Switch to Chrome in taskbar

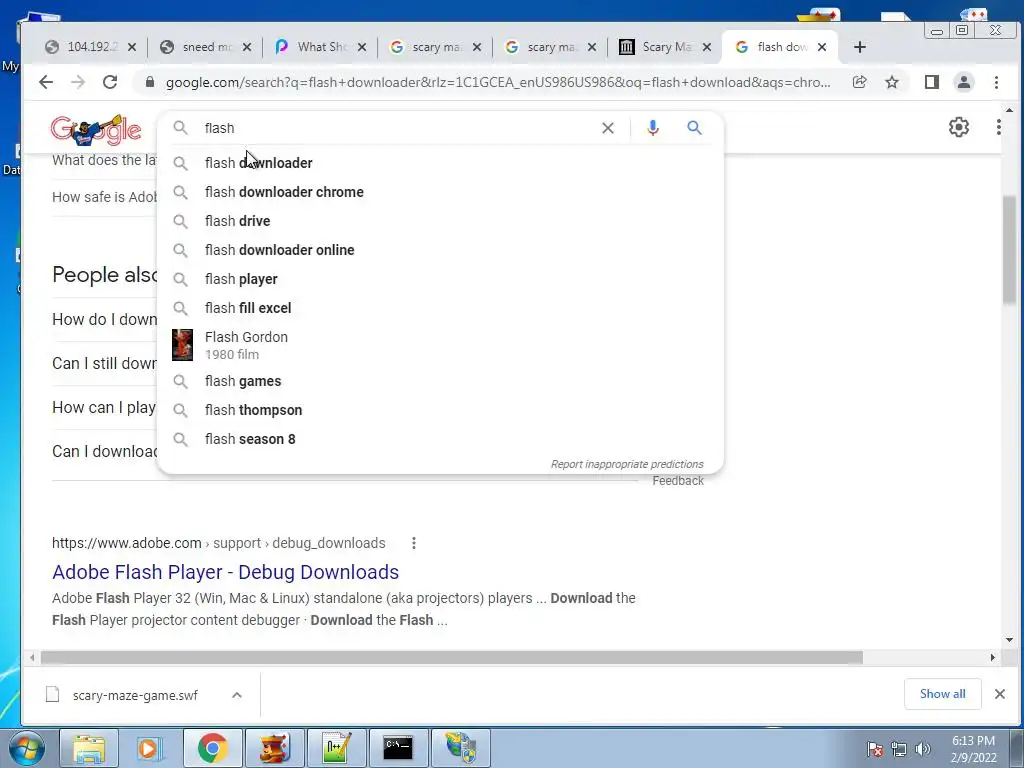[x=212, y=748]
